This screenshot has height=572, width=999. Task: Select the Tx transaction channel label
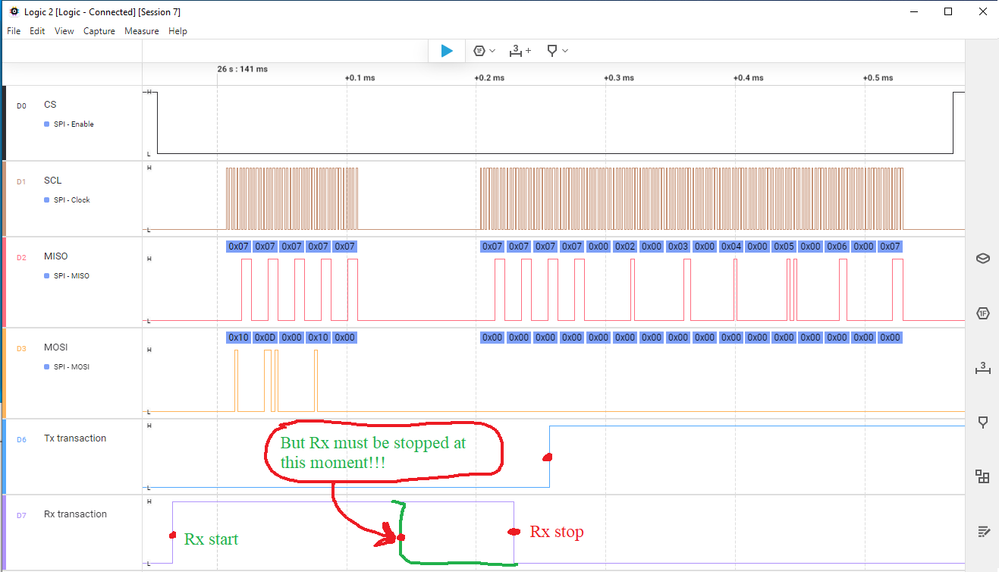(75, 438)
